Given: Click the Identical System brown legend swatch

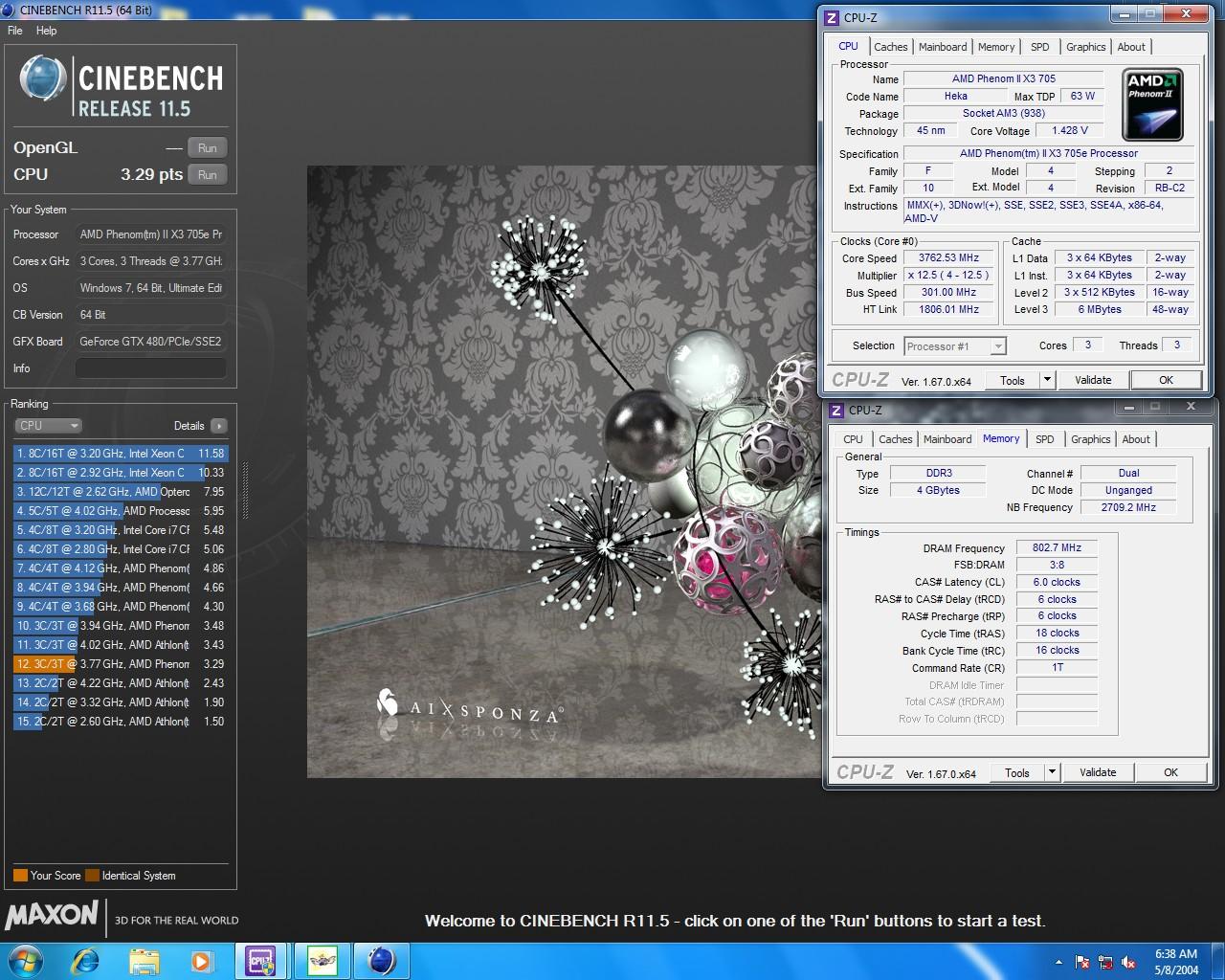Looking at the screenshot, I should (x=92, y=875).
